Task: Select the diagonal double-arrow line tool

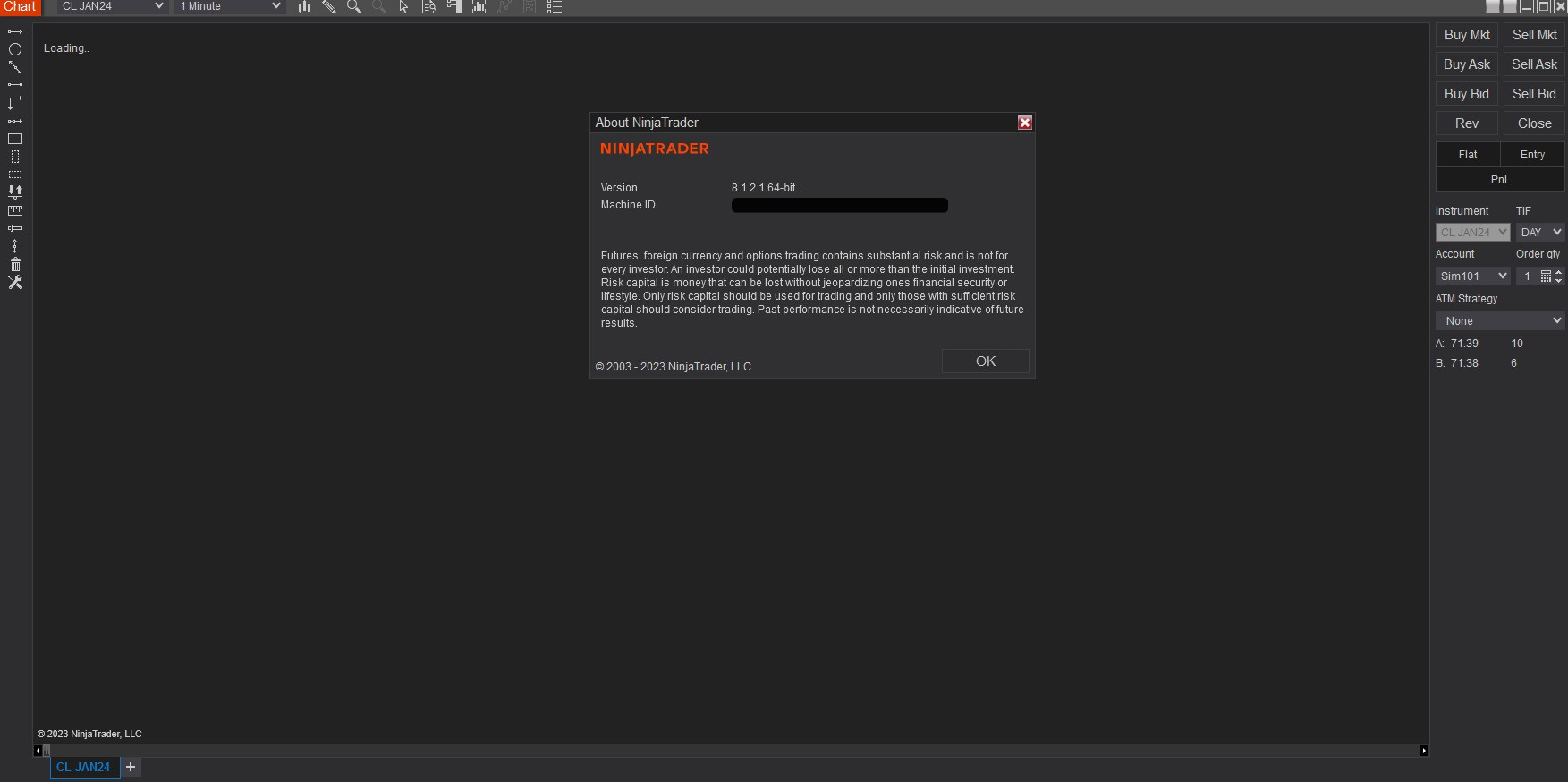Action: tap(15, 67)
